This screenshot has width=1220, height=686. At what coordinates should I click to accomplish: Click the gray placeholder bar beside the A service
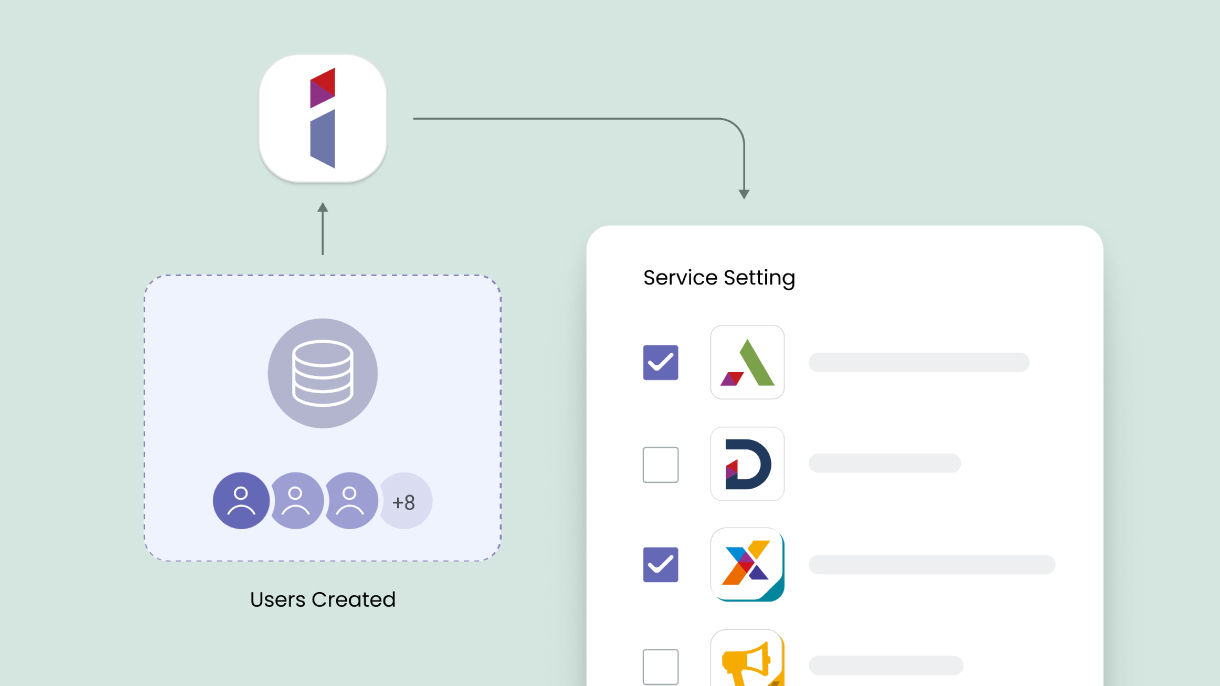(x=918, y=362)
